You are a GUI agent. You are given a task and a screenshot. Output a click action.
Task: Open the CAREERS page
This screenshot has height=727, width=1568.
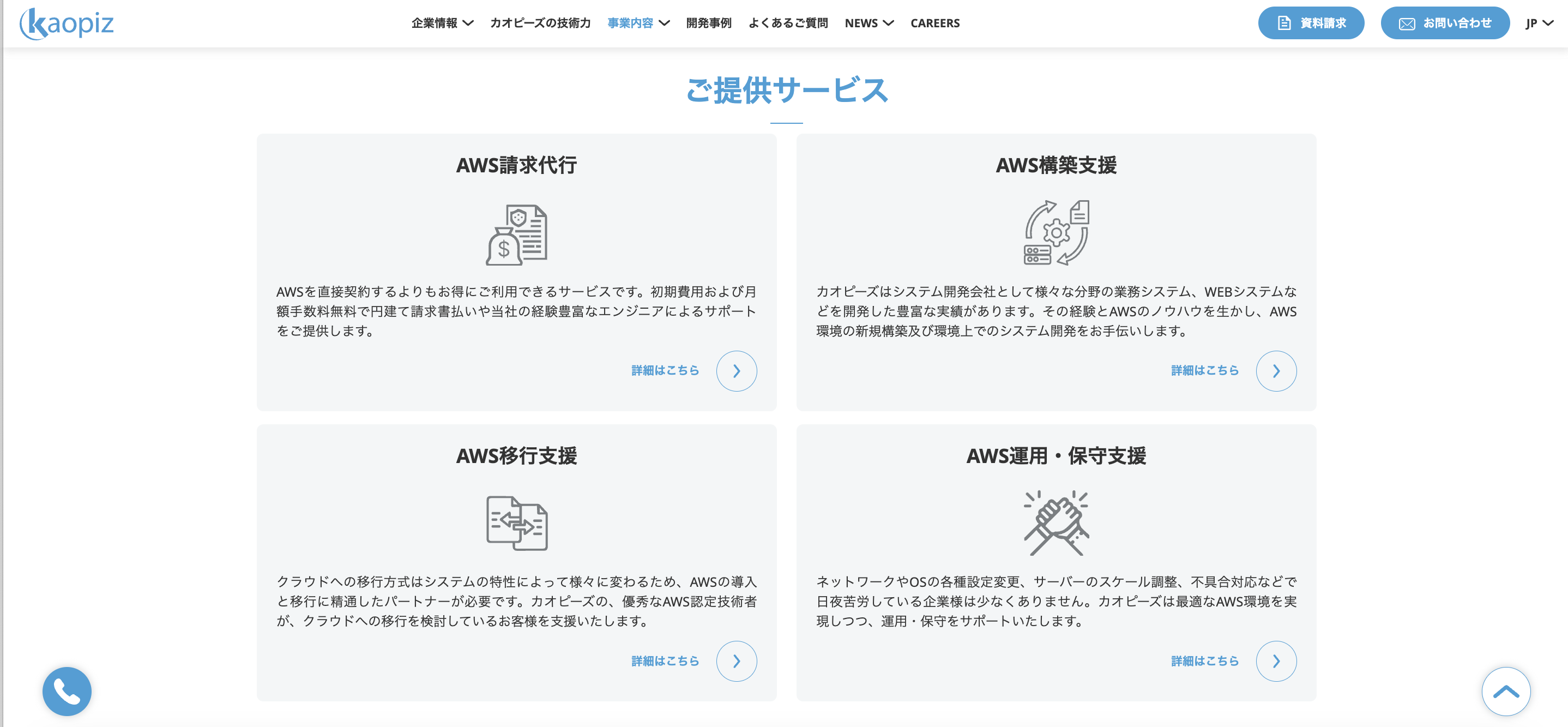934,23
